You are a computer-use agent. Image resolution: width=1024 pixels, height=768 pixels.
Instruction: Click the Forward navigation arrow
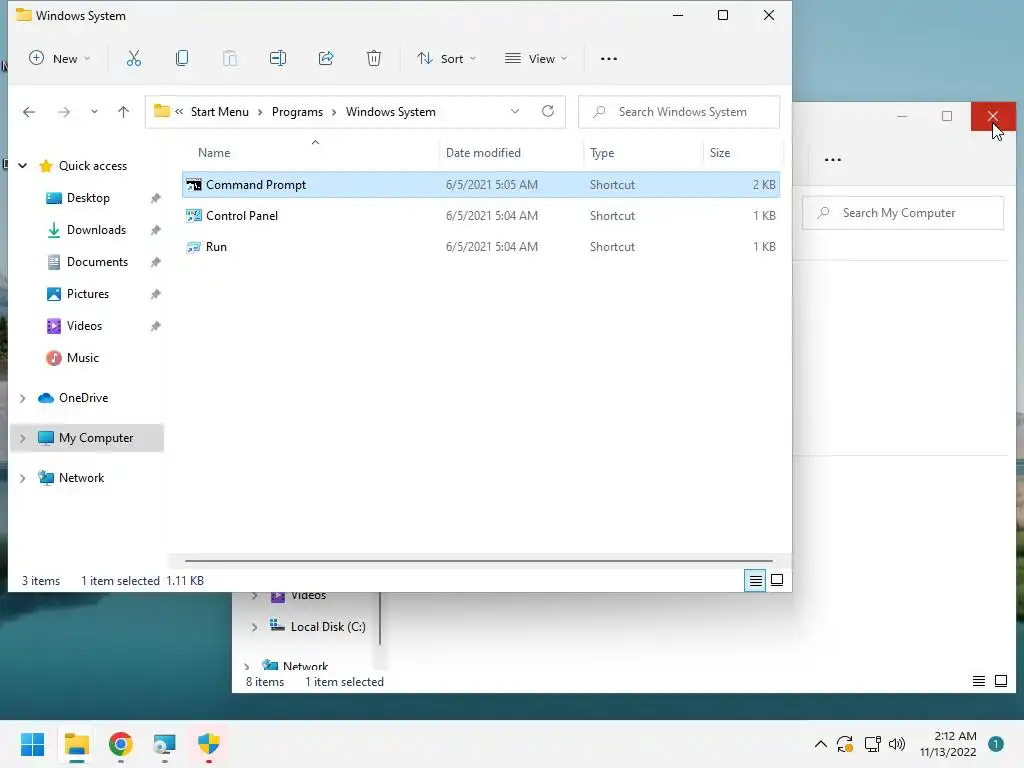64,112
